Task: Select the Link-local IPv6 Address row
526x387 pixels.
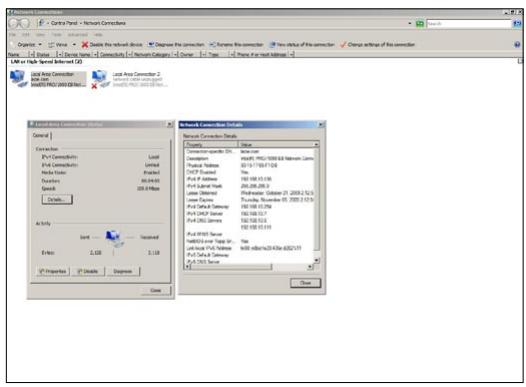Action: [249, 248]
